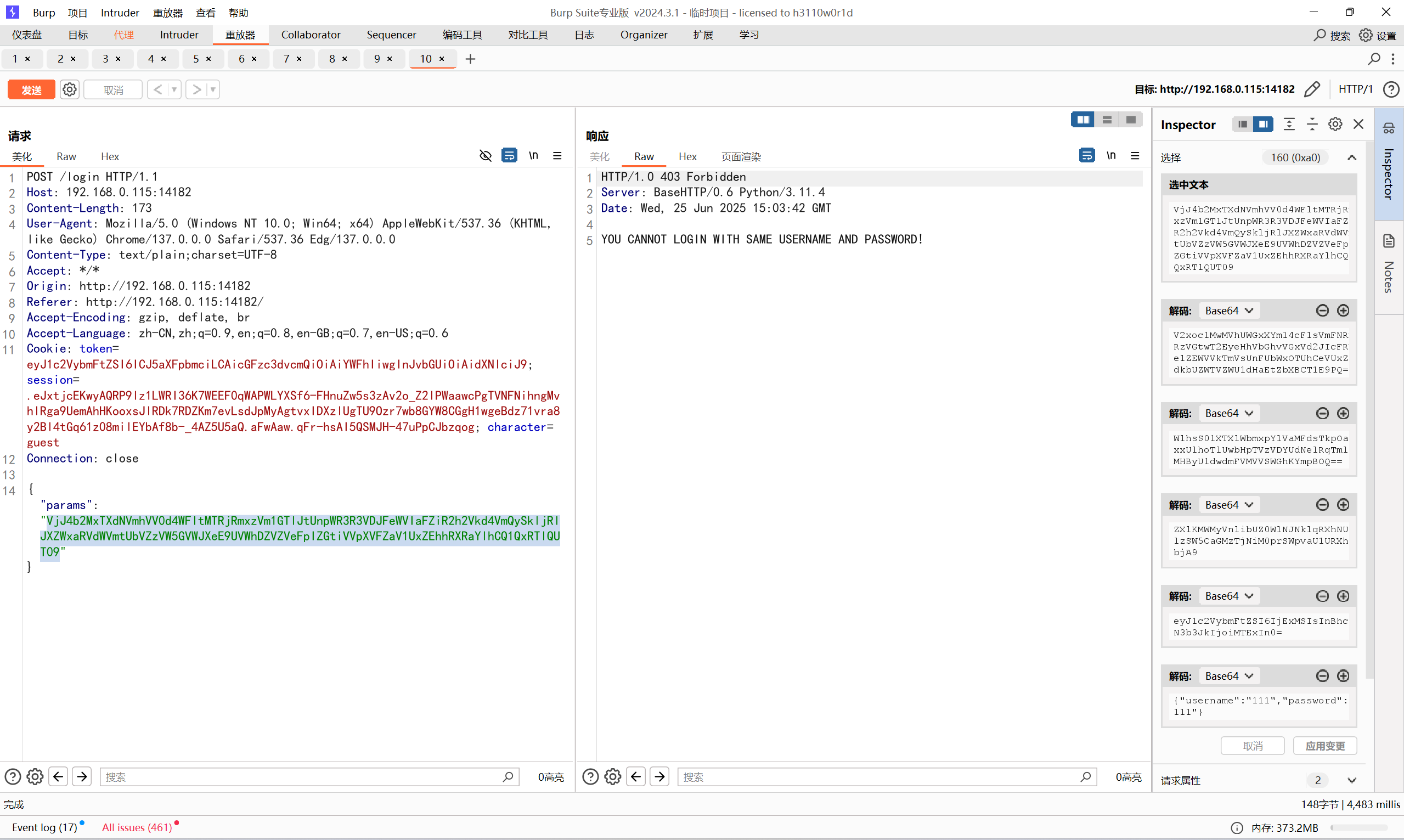Click the HTTP/1 protocol selector
The image size is (1404, 840).
pyautogui.click(x=1355, y=89)
